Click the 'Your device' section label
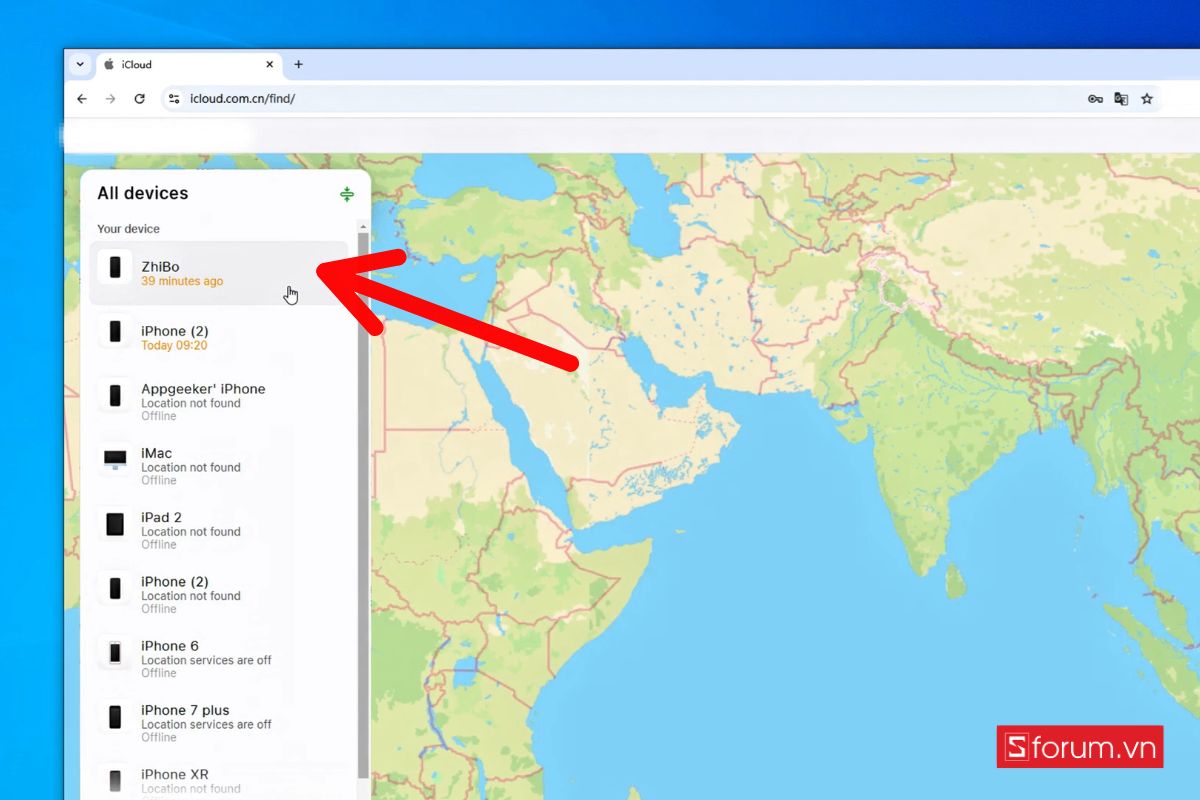The image size is (1200, 800). coord(128,229)
